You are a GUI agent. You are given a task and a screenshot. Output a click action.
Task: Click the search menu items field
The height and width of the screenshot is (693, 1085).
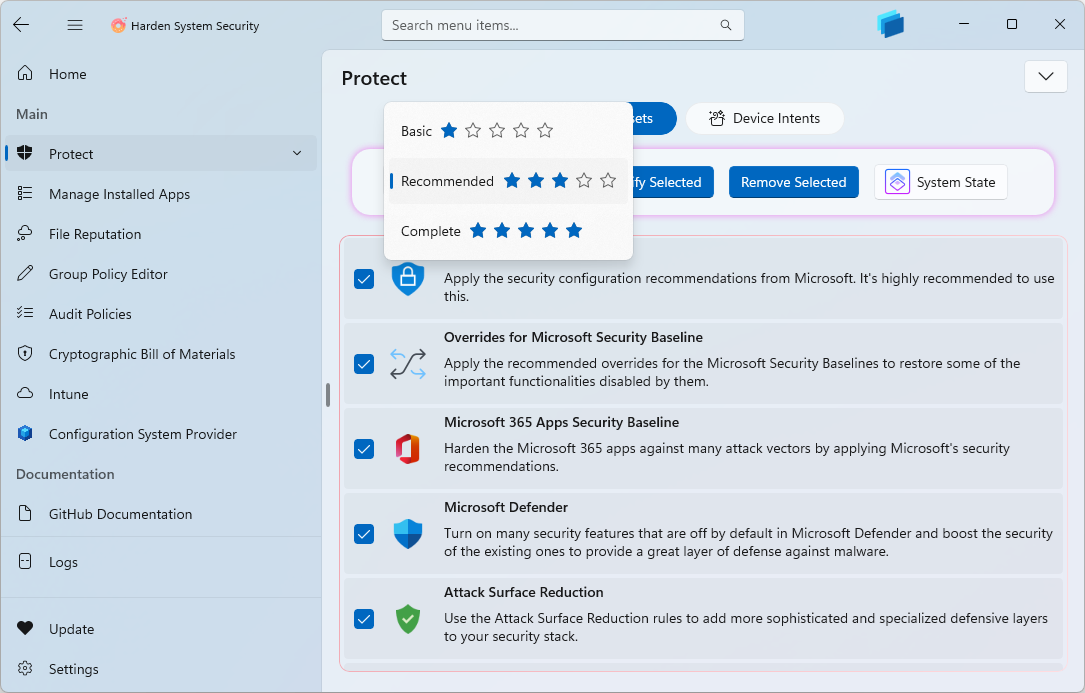(x=563, y=25)
